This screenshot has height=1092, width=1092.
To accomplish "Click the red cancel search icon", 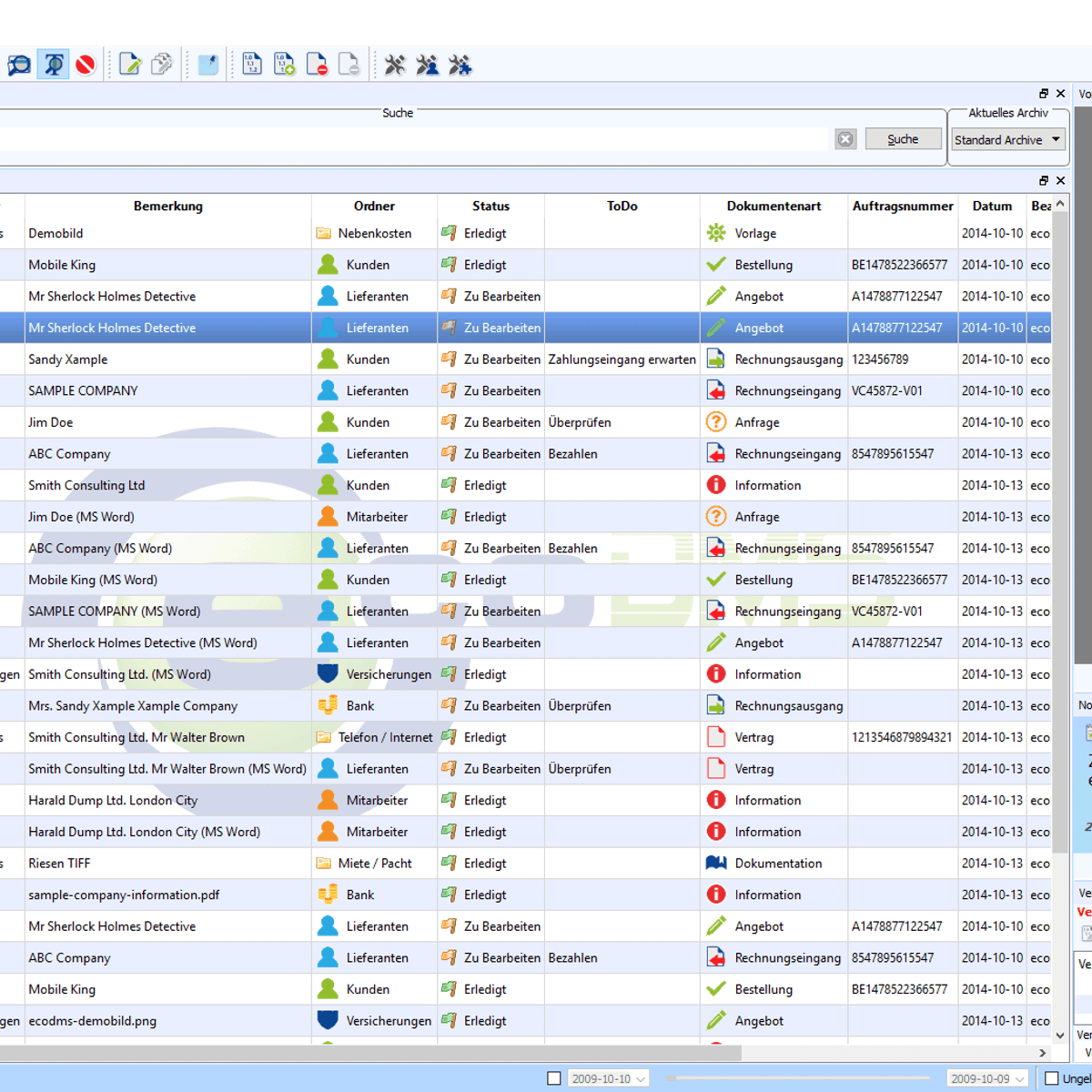I will pos(86,65).
